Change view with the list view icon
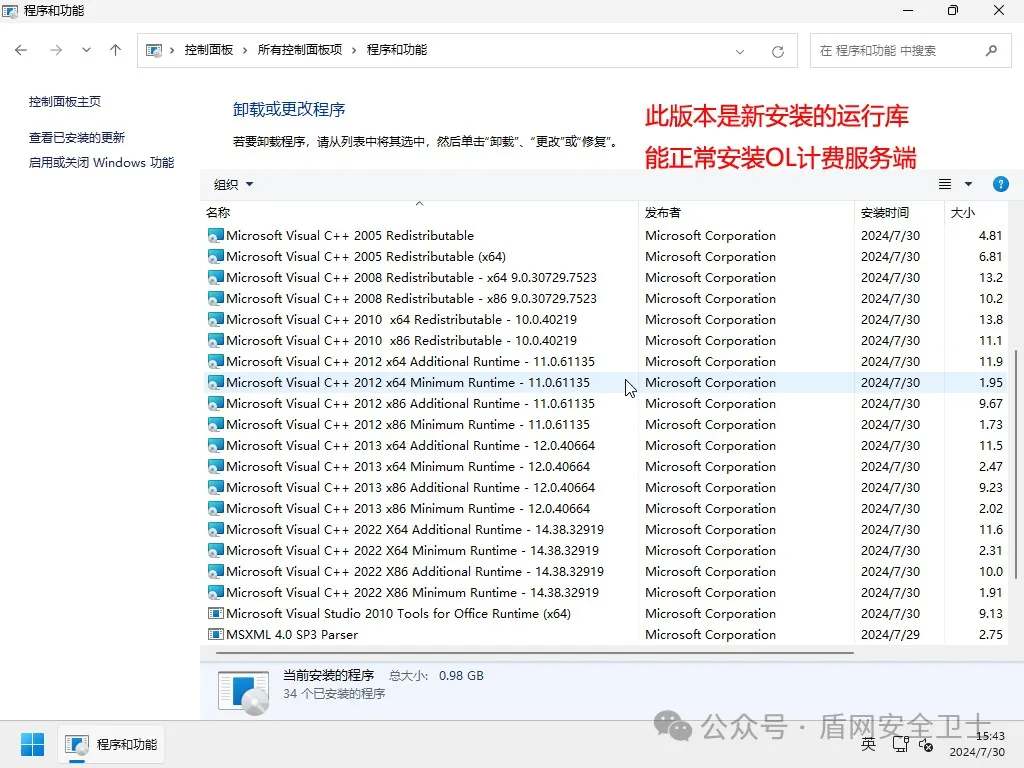1024x768 pixels. [944, 184]
